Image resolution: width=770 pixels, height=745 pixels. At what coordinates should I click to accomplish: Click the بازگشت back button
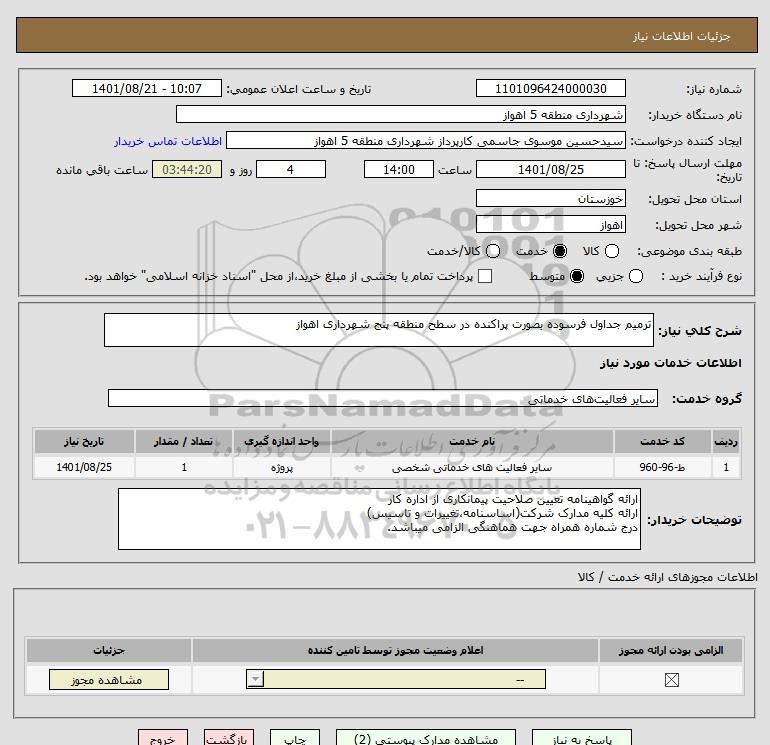coord(229,738)
